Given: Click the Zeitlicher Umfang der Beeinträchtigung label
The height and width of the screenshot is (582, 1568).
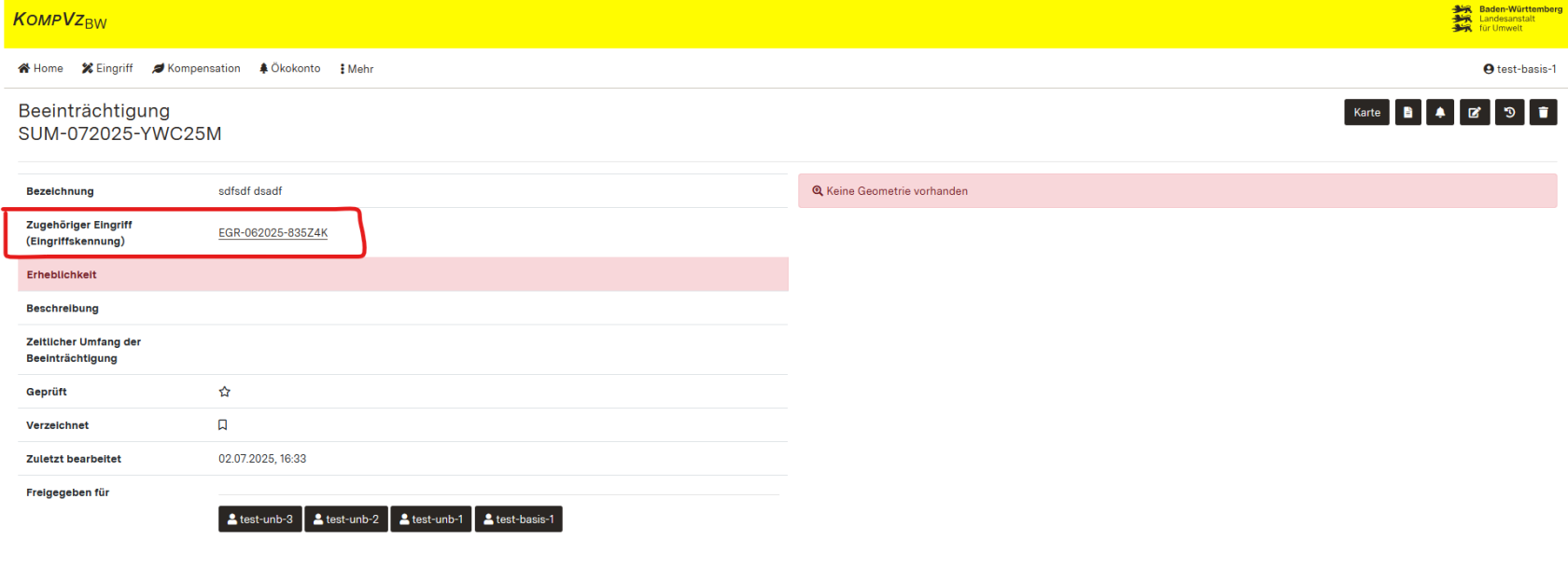Looking at the screenshot, I should click(83, 350).
